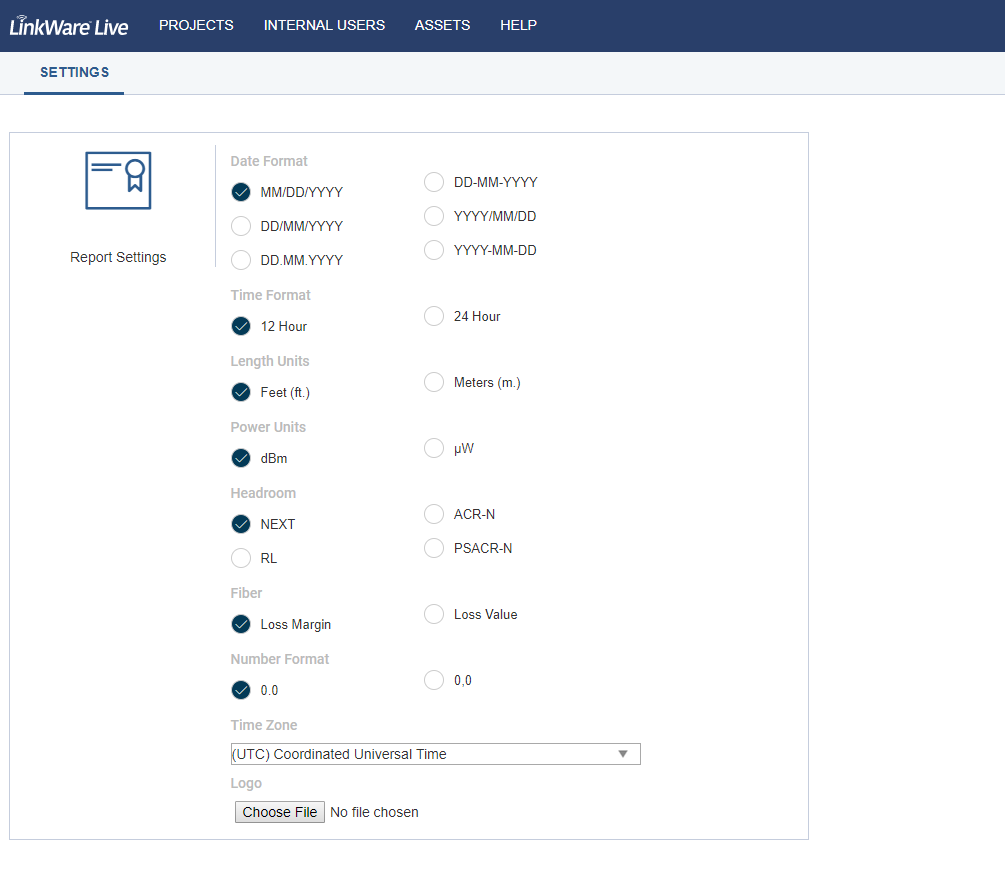Click the Time Zone heading

pos(264,725)
